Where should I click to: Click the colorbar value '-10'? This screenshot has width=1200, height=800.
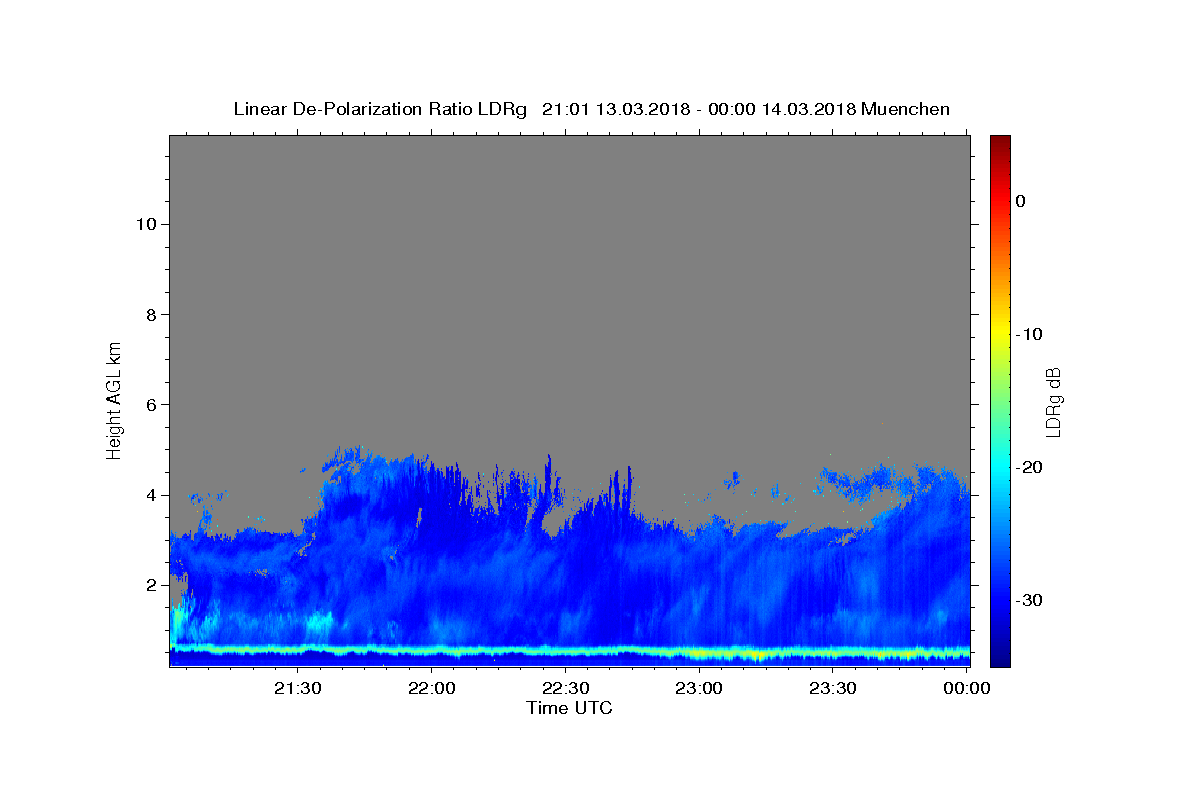click(1029, 334)
